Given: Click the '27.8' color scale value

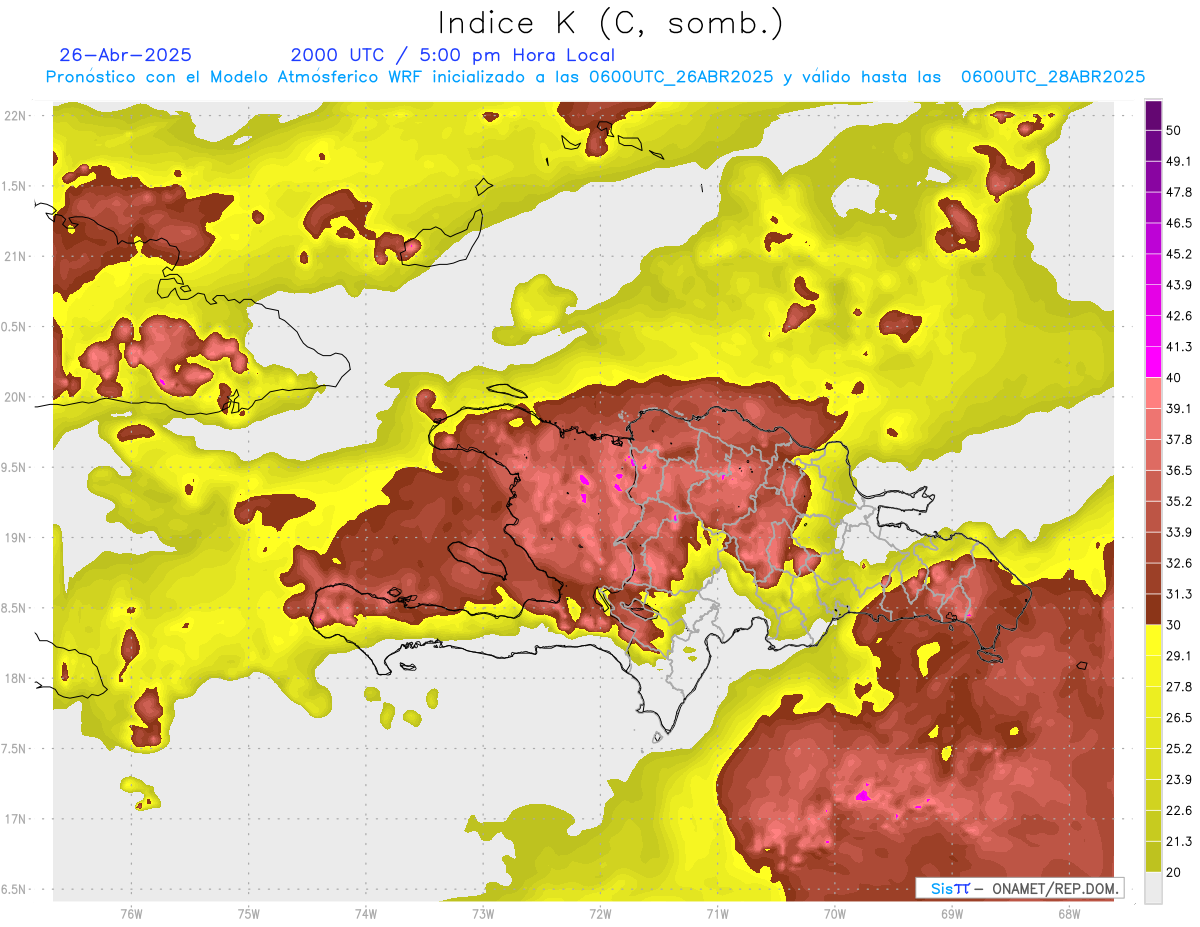Looking at the screenshot, I should (1178, 687).
